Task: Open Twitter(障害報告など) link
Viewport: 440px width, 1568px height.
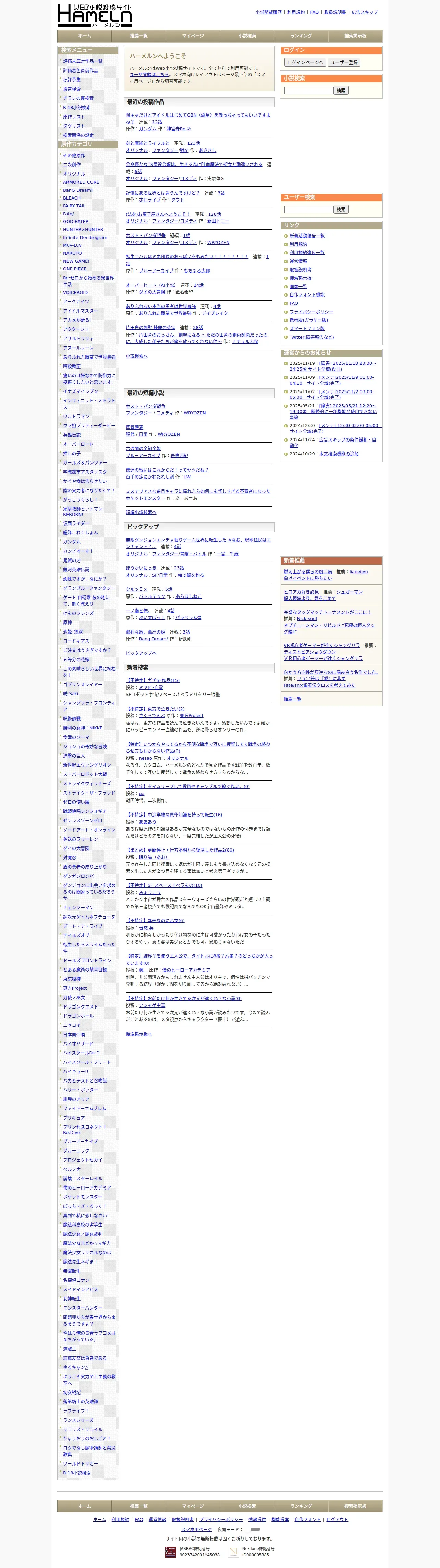Action: click(x=311, y=337)
